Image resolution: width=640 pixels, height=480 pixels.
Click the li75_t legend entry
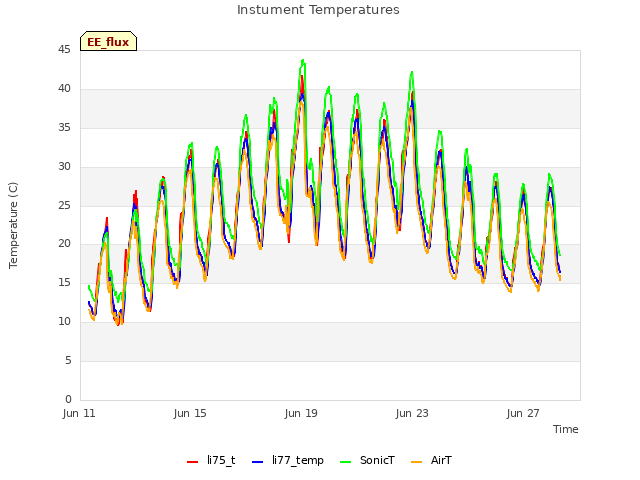point(211,461)
